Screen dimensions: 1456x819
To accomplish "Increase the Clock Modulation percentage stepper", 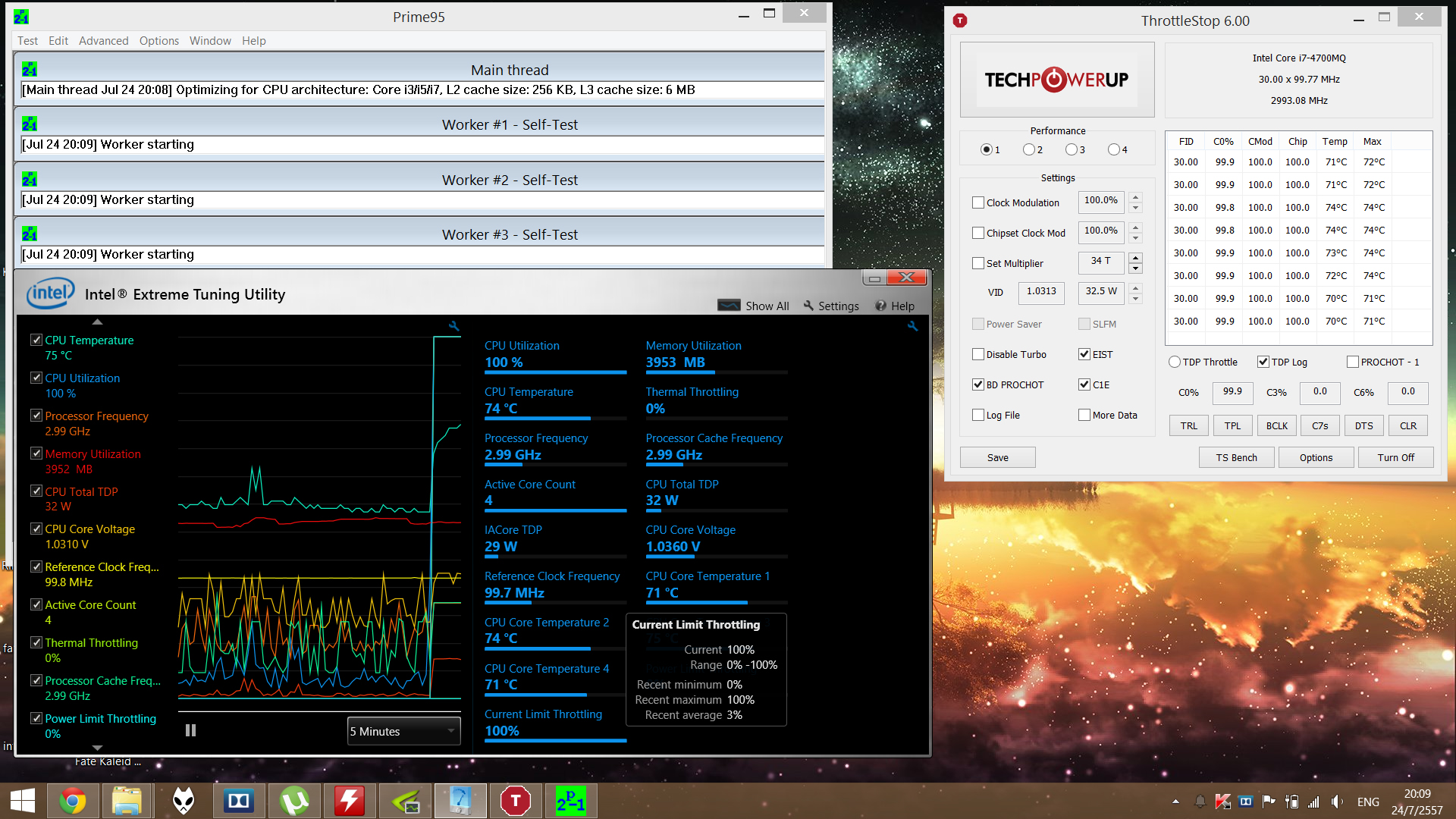I will click(x=1135, y=197).
